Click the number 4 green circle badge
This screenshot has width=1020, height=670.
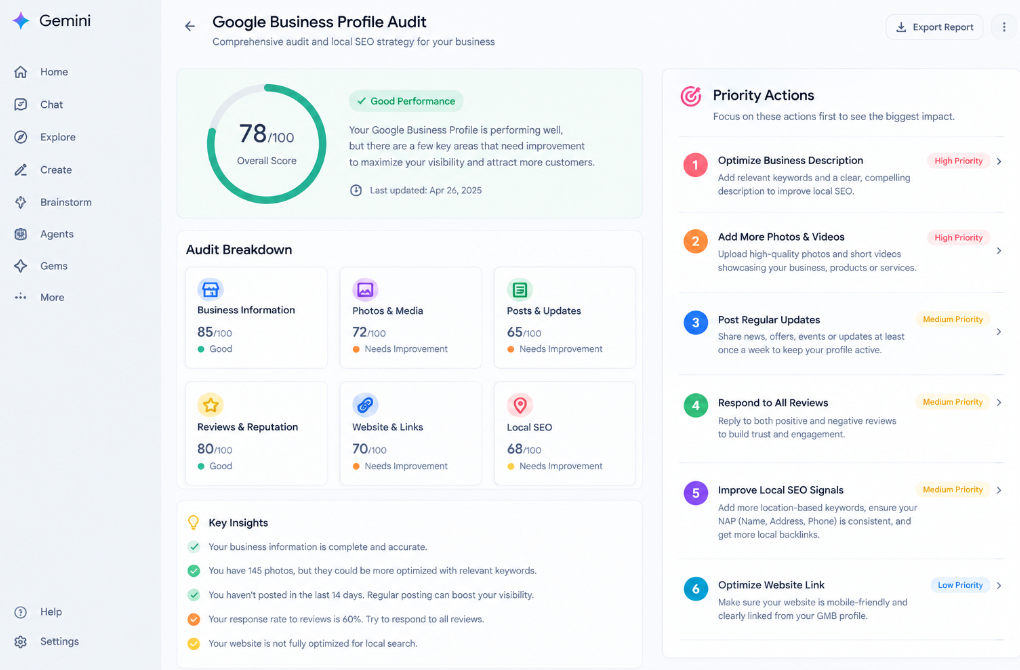(x=695, y=406)
